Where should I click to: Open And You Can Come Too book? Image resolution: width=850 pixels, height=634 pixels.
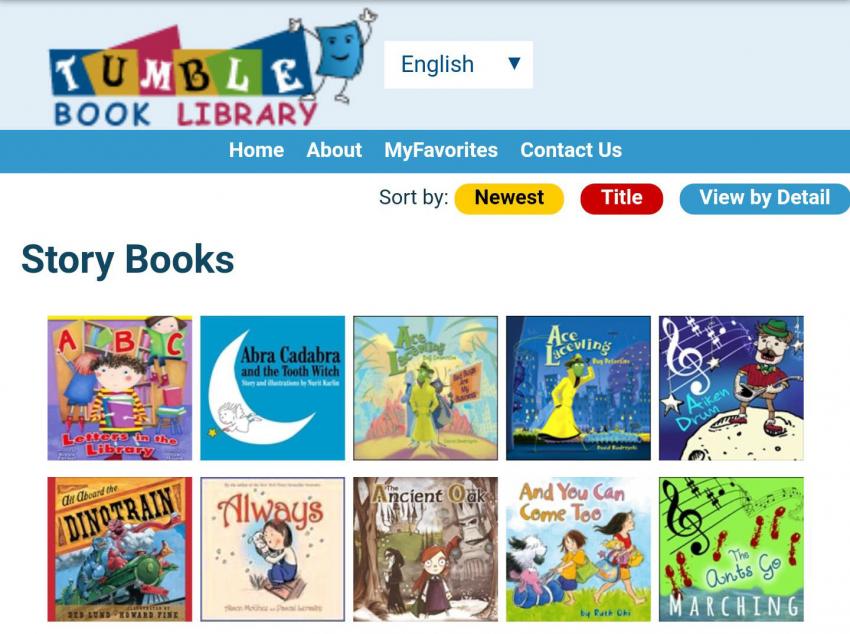click(578, 549)
